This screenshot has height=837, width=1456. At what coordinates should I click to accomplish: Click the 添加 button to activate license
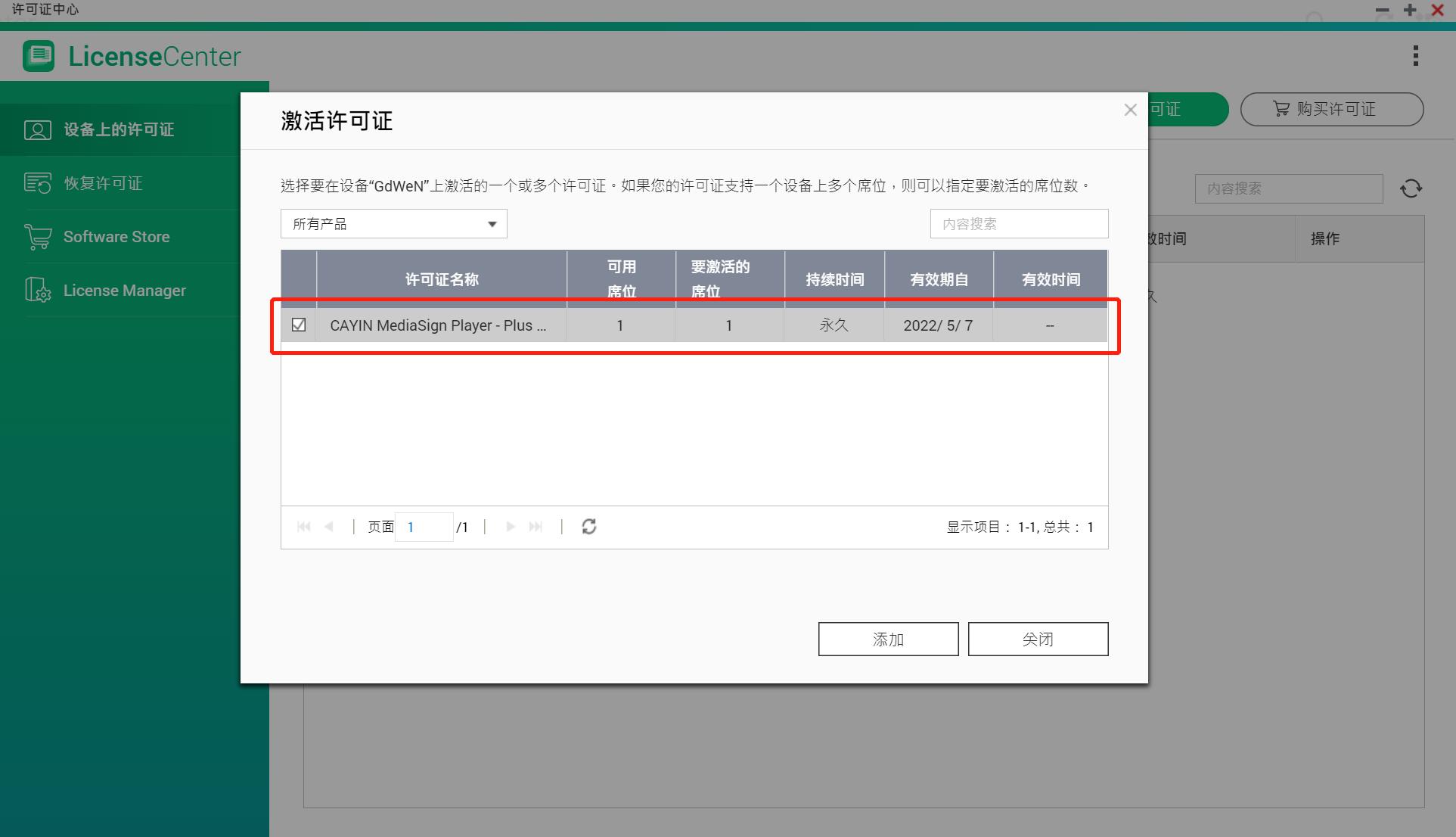click(x=888, y=638)
